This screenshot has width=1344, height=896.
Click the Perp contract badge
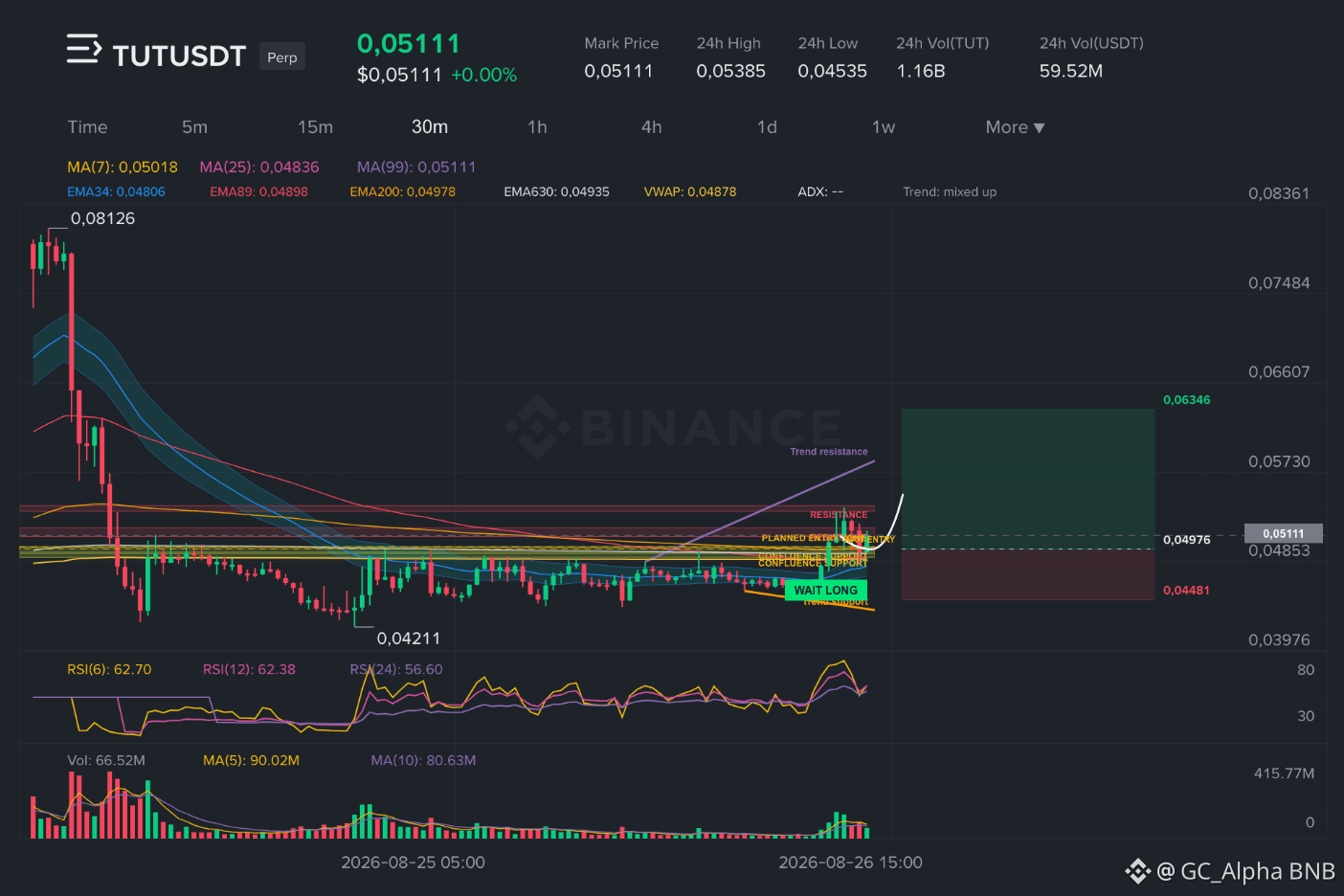282,57
